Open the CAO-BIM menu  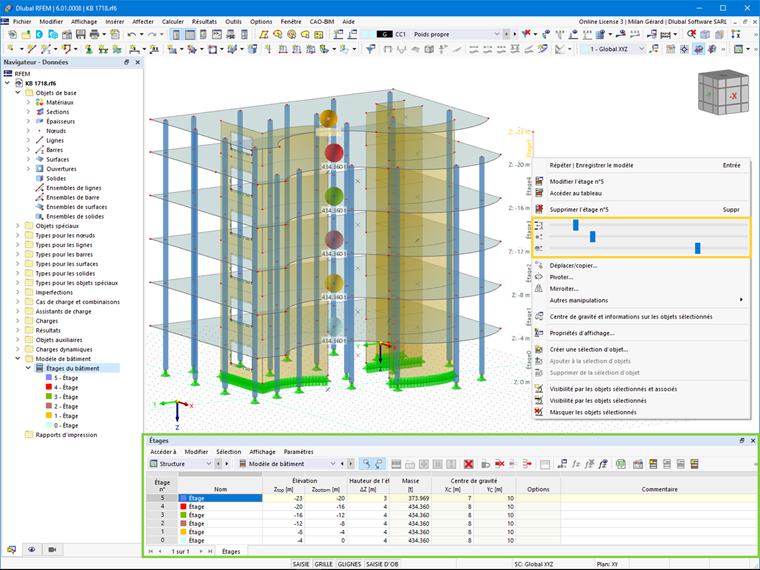322,22
